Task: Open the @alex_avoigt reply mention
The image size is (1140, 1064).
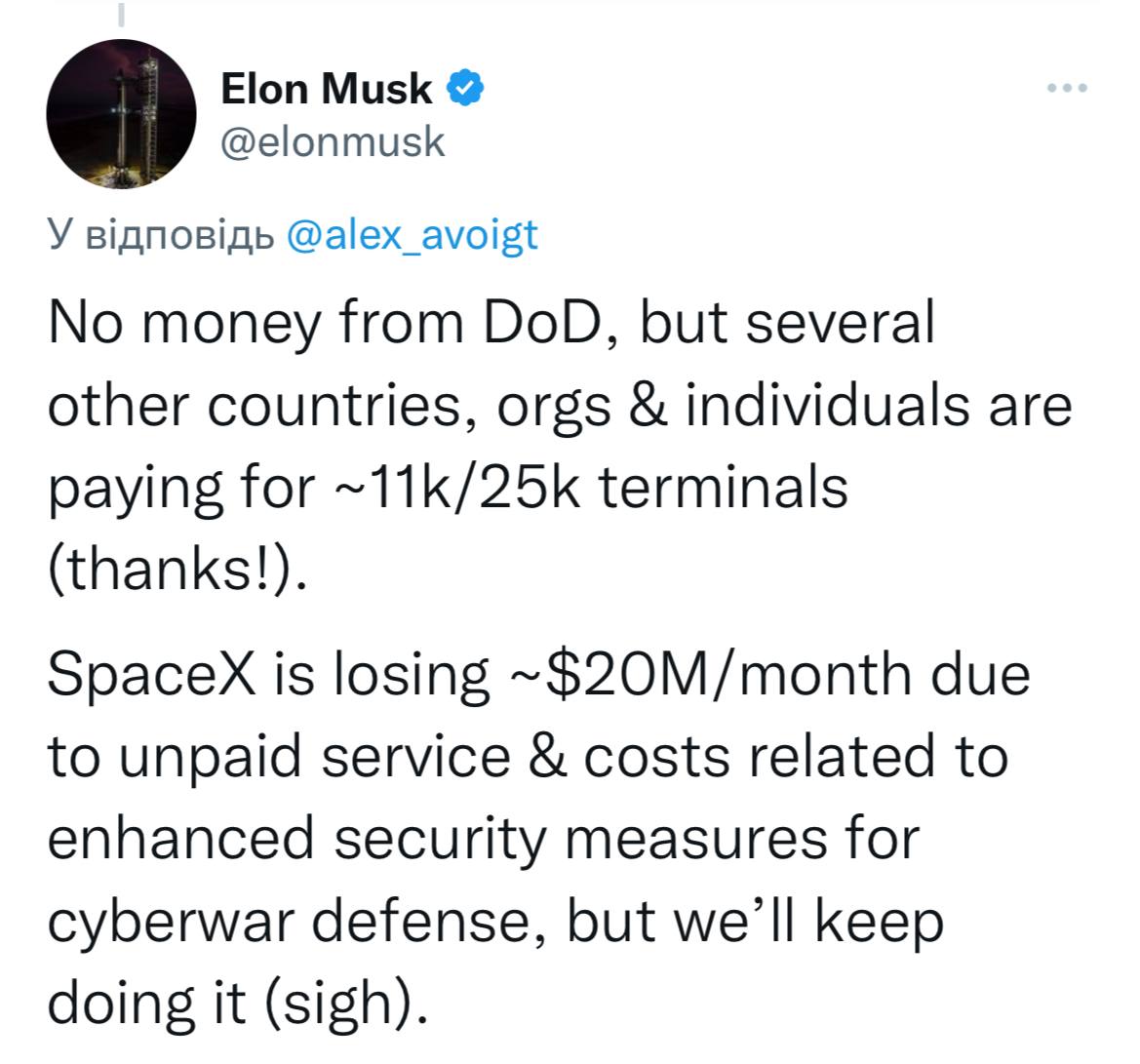Action: [x=413, y=235]
